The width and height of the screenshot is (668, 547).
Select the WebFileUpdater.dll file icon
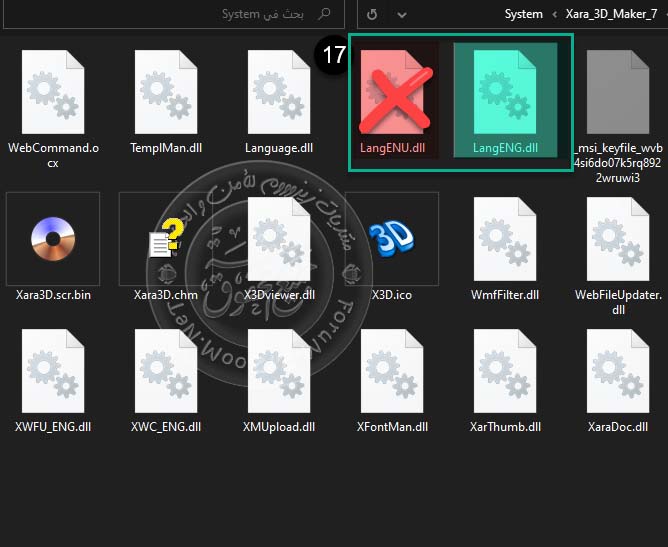pyautogui.click(x=618, y=239)
